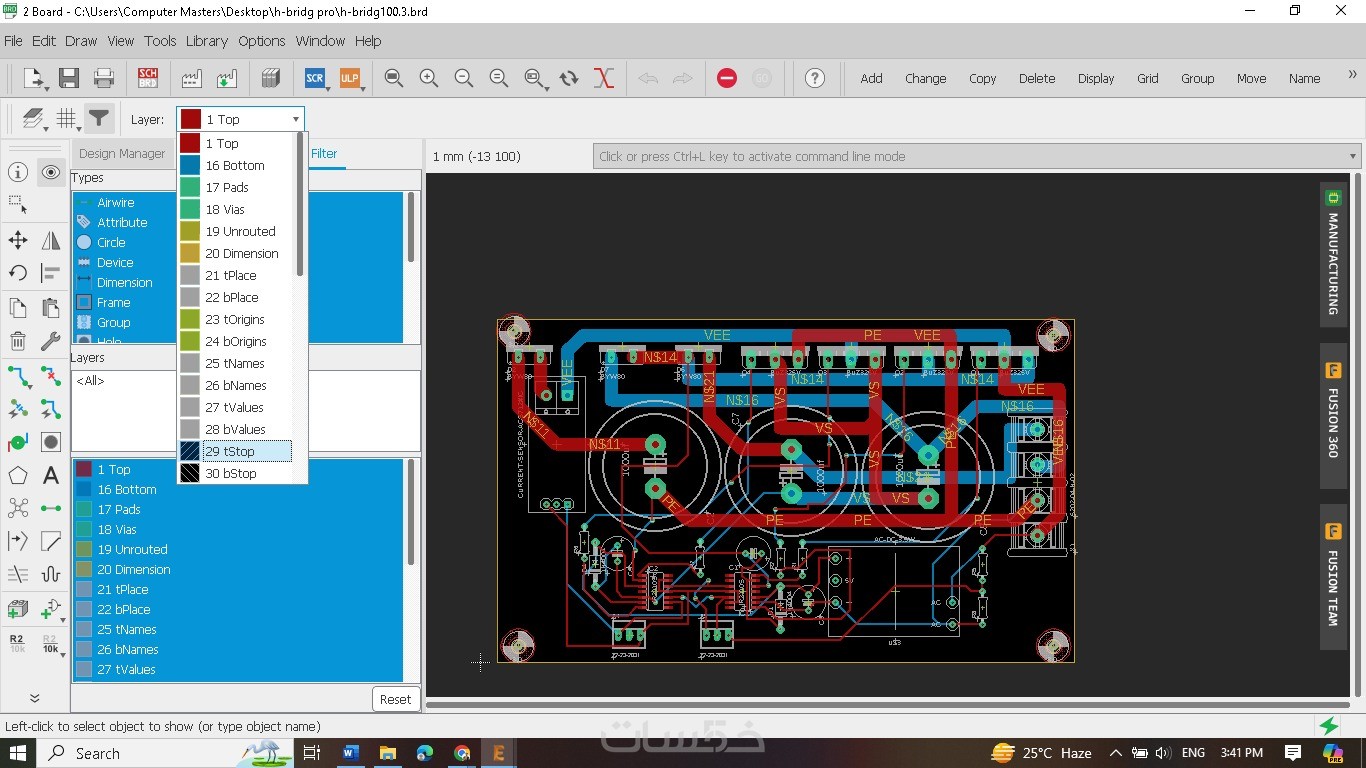Select the Mirror tool in the sidebar
1366x768 pixels.
click(51, 240)
